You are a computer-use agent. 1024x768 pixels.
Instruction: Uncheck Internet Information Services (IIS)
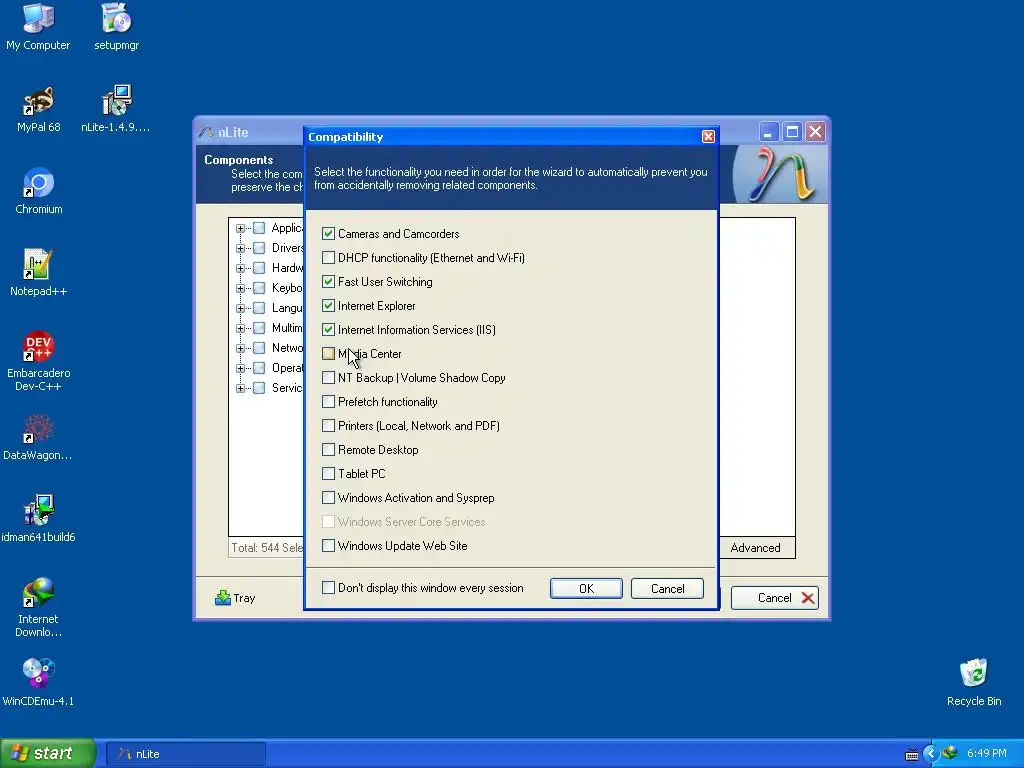pos(328,330)
